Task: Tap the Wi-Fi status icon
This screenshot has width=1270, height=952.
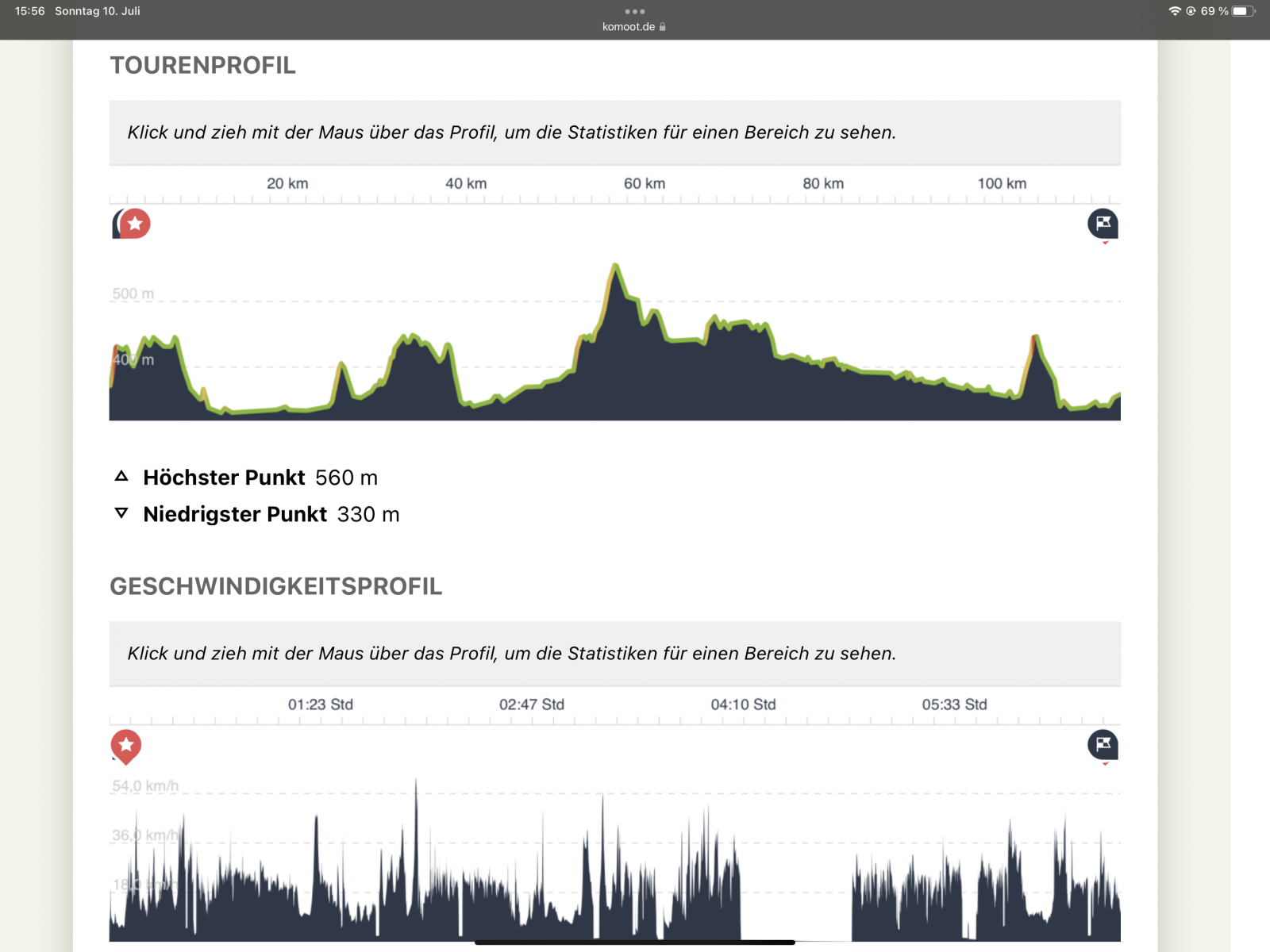Action: [1175, 11]
